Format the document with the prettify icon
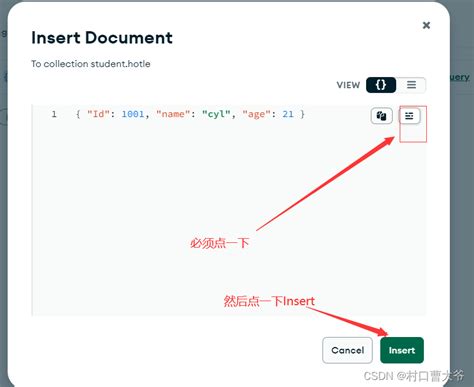This screenshot has height=387, width=474. [409, 116]
